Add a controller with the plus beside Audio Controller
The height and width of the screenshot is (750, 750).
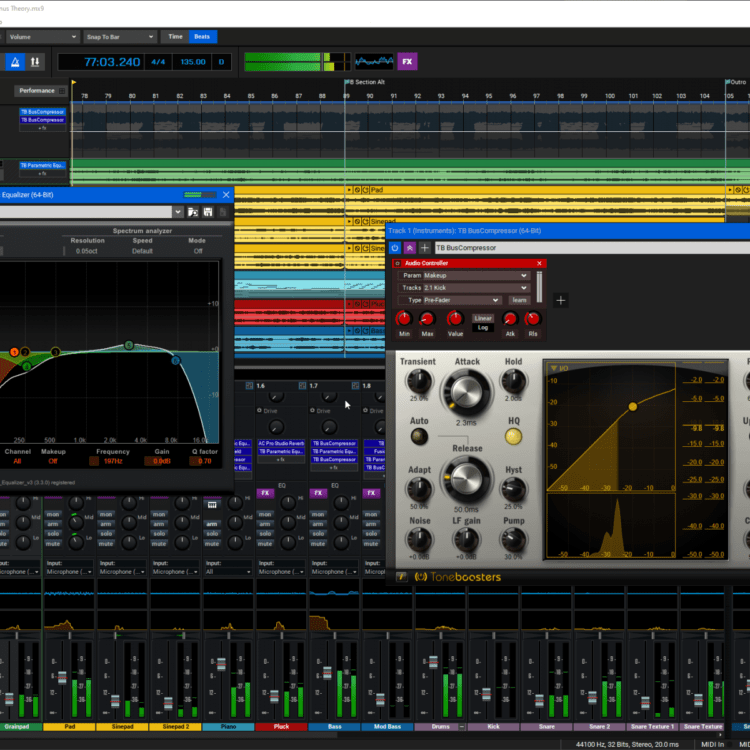[x=561, y=300]
